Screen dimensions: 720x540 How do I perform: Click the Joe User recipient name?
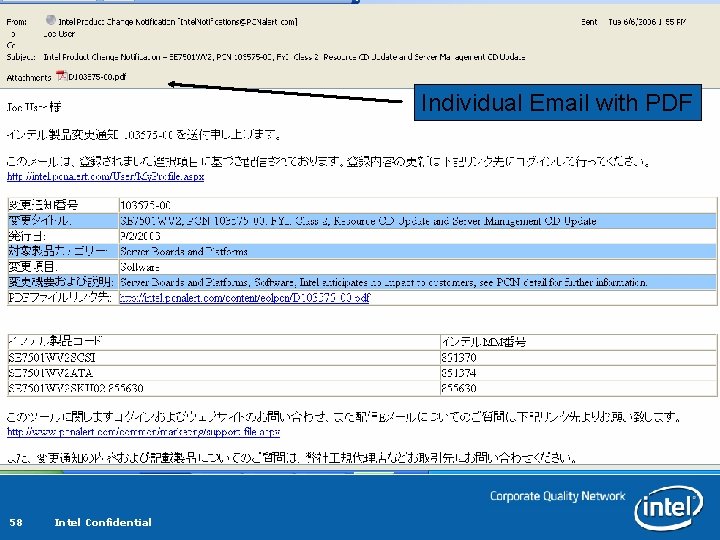(x=59, y=34)
